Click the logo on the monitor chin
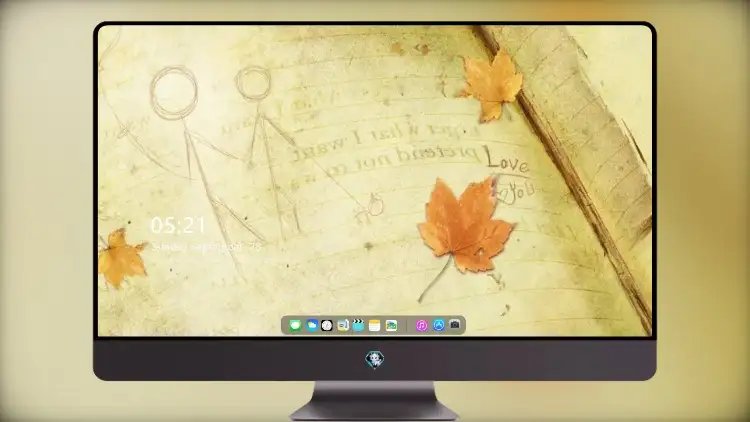Image resolution: width=750 pixels, height=422 pixels. click(375, 360)
